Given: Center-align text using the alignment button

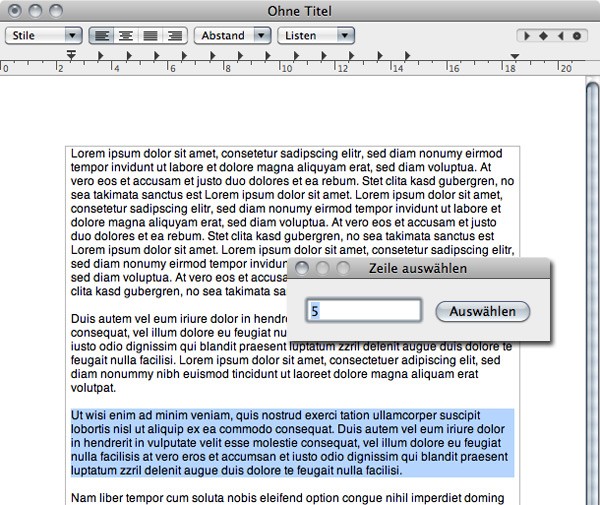Looking at the screenshot, I should [126, 35].
